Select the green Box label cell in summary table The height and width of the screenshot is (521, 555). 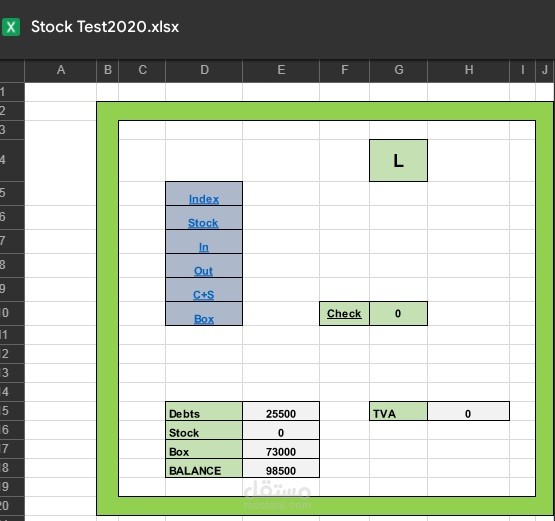click(204, 450)
